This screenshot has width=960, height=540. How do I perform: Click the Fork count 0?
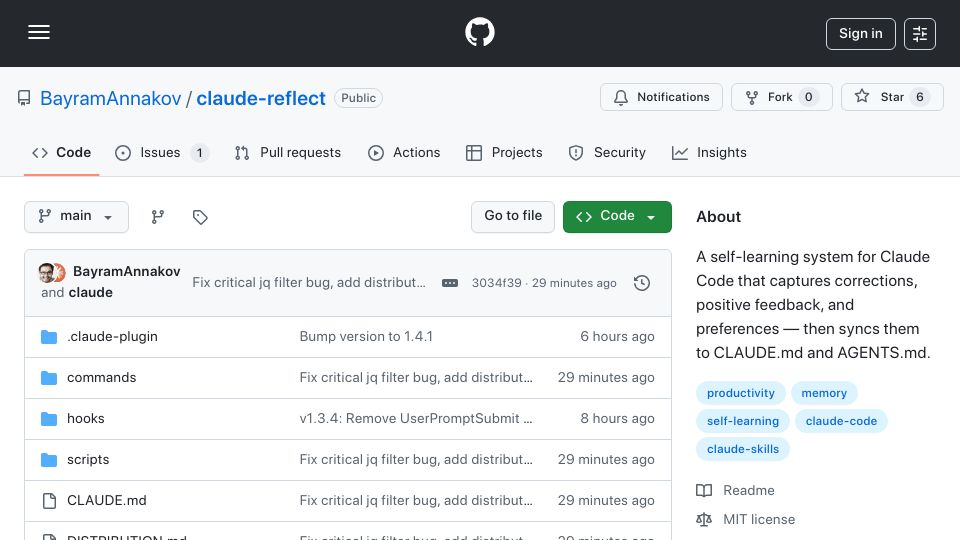(x=809, y=97)
